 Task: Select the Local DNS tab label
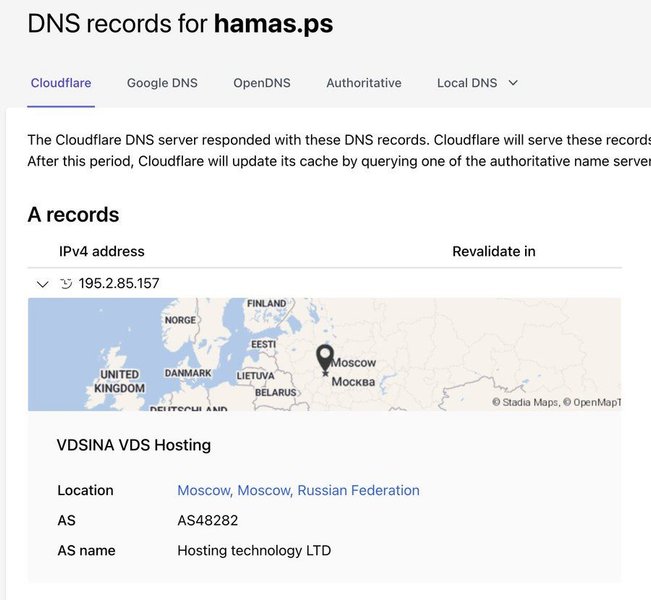click(467, 83)
